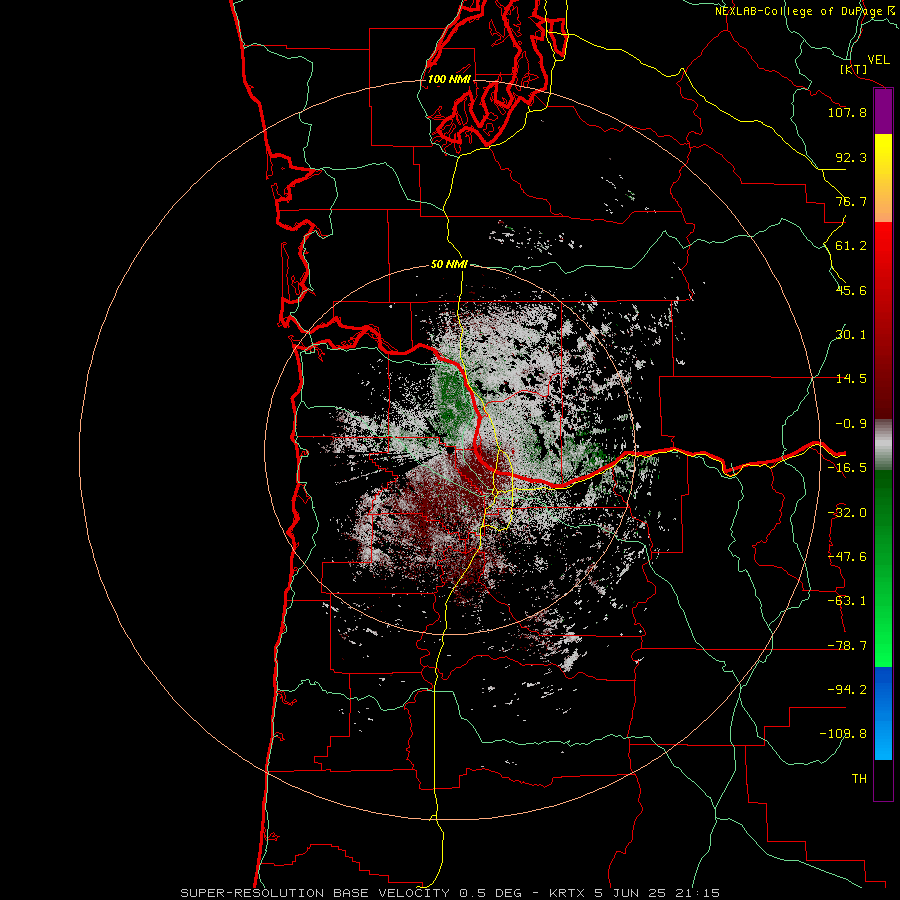Click the -63.1 legend value
900x900 pixels.
coord(847,601)
